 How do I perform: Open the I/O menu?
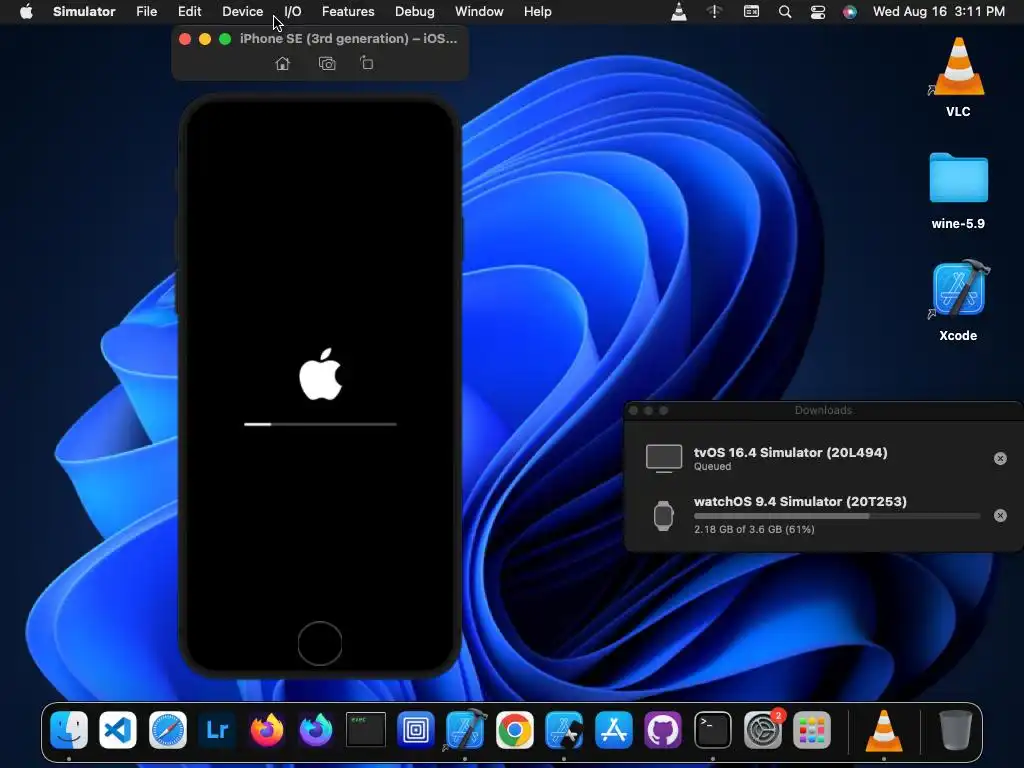tap(293, 12)
